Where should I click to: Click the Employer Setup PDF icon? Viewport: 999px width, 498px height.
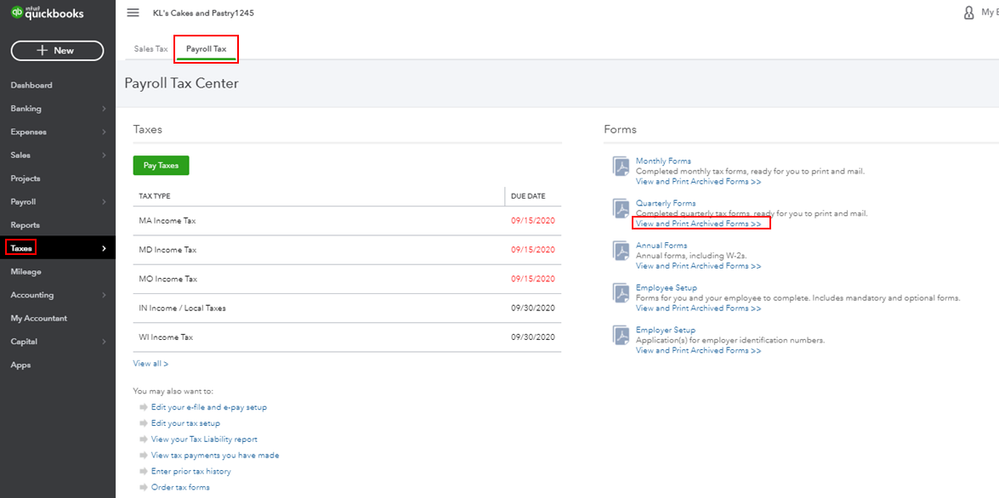(620, 334)
